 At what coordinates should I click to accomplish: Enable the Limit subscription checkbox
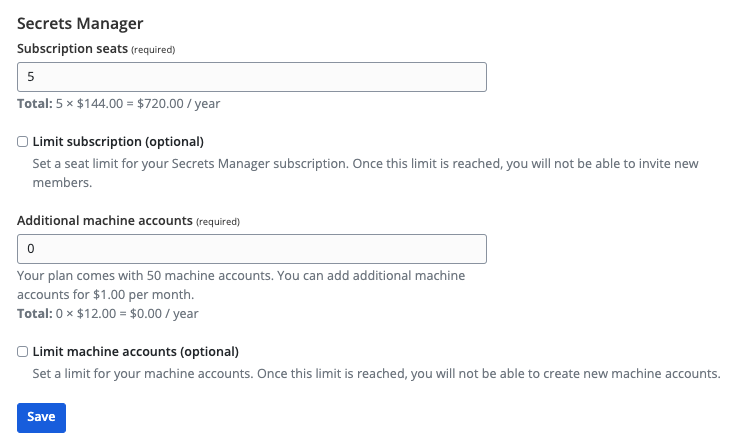click(23, 142)
